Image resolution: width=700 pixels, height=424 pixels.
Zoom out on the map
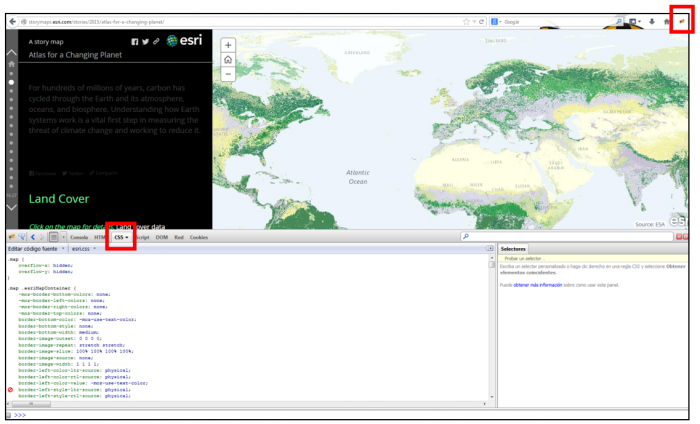[228, 74]
